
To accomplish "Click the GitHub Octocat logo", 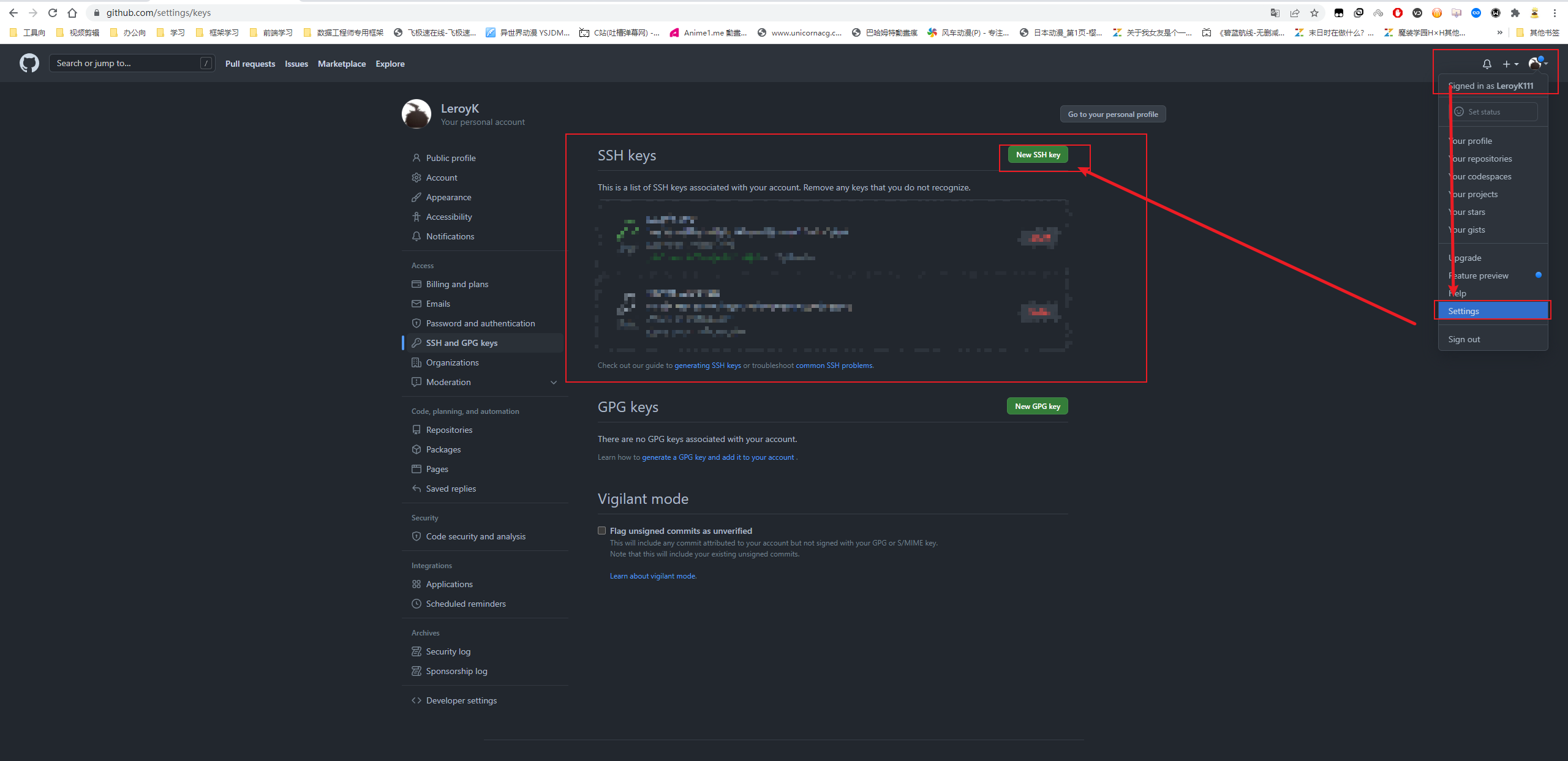I will click(x=29, y=63).
